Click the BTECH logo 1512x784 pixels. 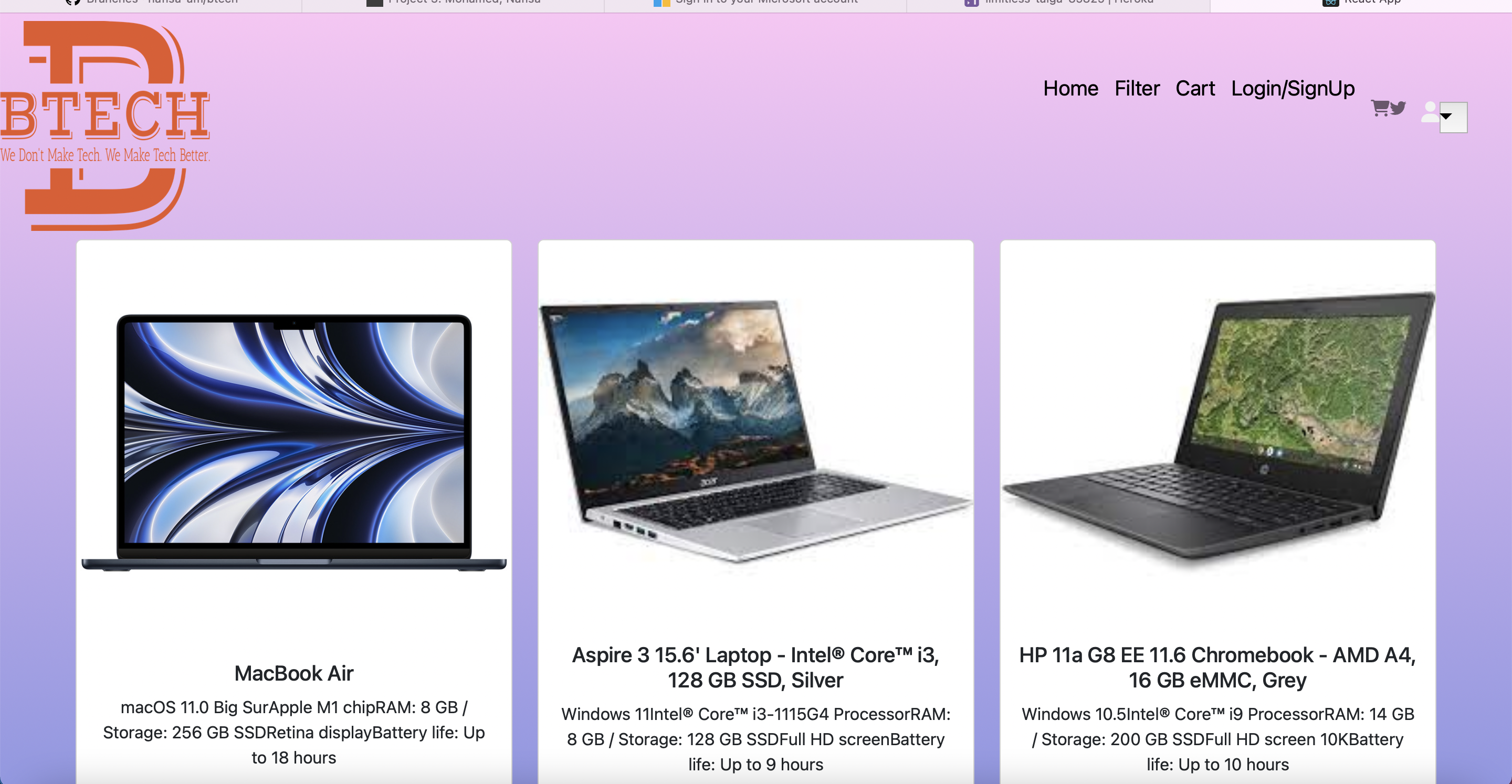[x=106, y=125]
